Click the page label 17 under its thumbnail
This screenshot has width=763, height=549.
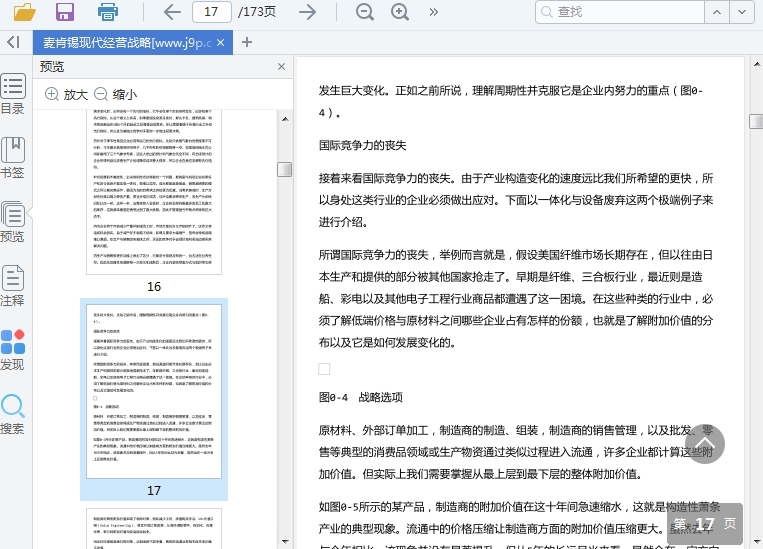(154, 491)
